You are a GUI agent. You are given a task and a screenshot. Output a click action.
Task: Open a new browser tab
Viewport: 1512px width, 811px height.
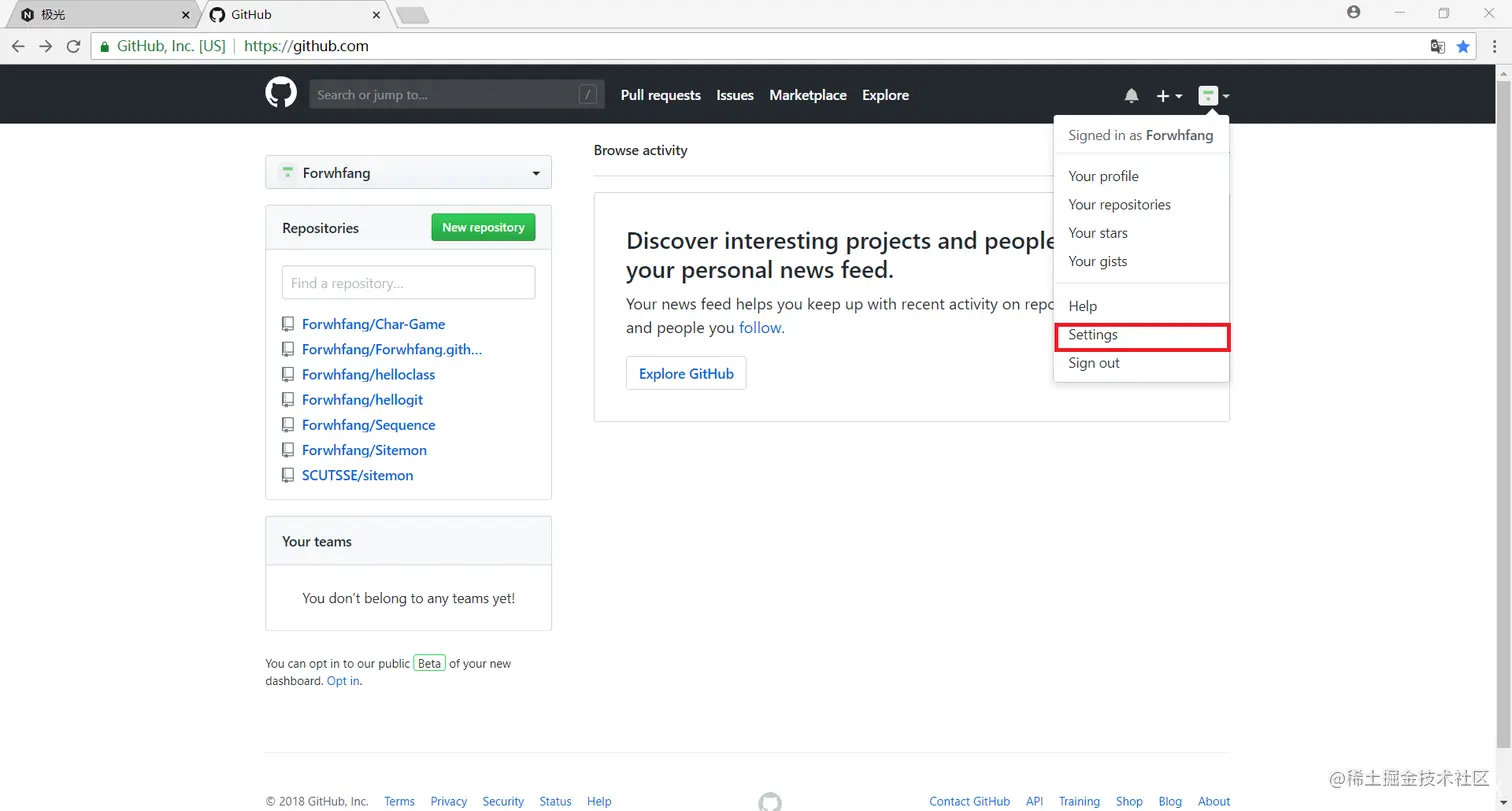click(412, 15)
